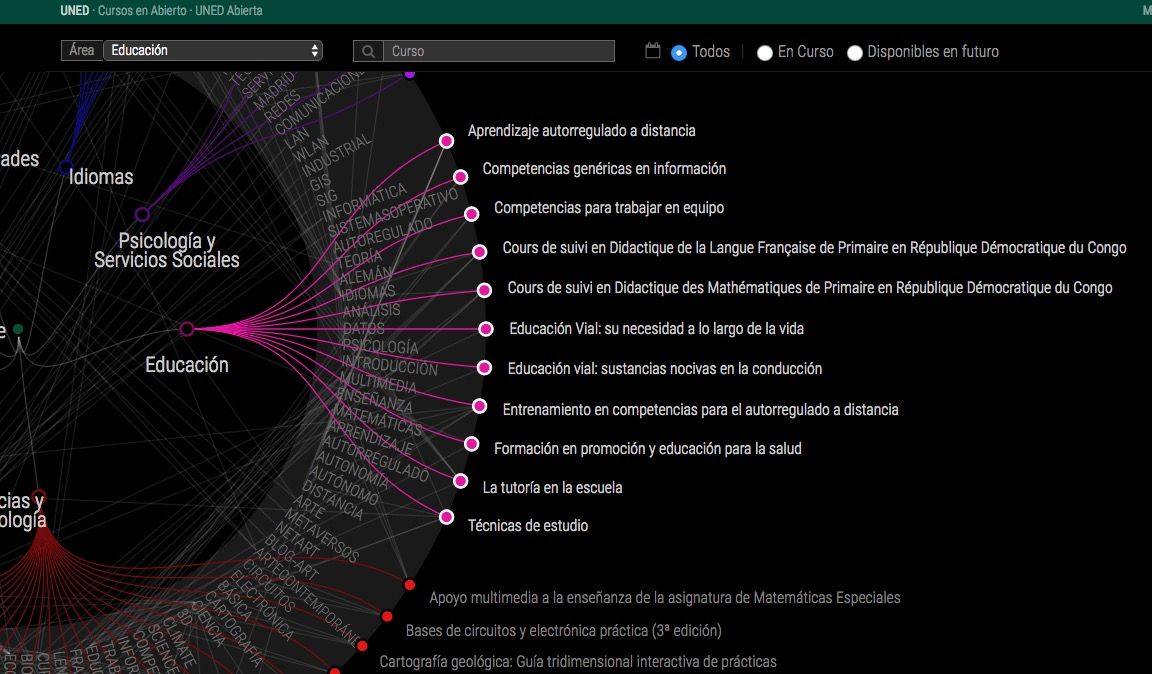Click pink node for La tutoría en la escuela
This screenshot has height=674, width=1152.
pos(461,481)
